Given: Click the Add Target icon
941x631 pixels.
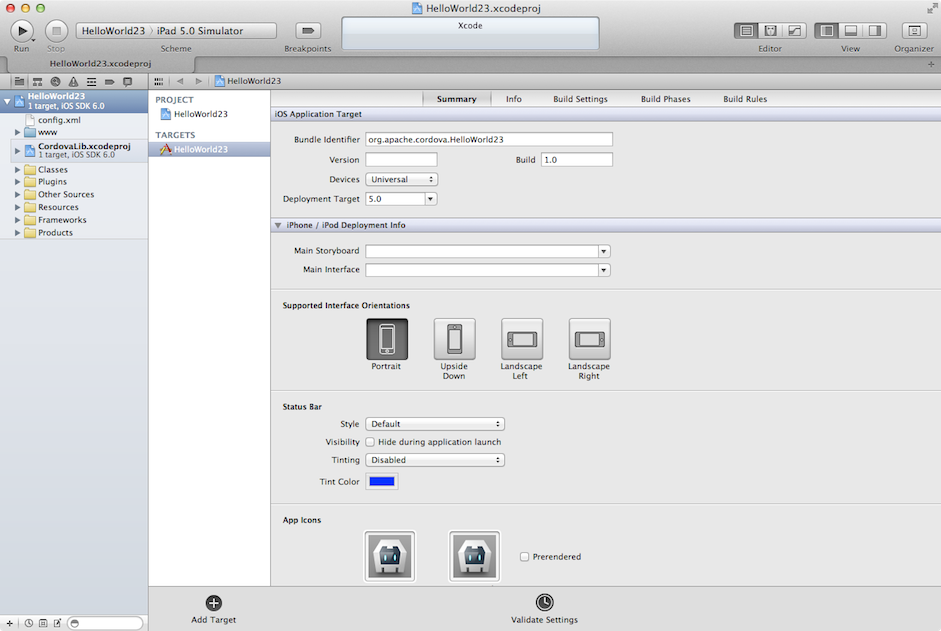Looking at the screenshot, I should [214, 602].
